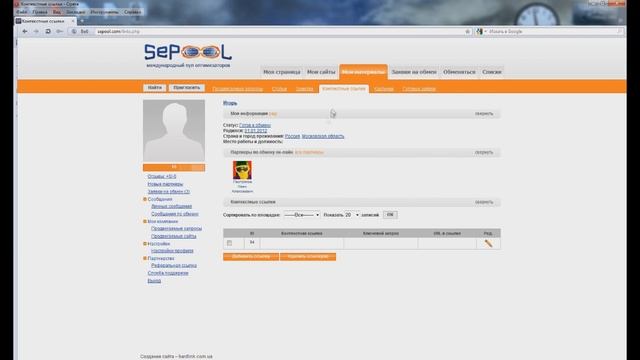640x360 pixels.
Task: Click the orange 'Добавить ссылку' button
Action: (251, 256)
